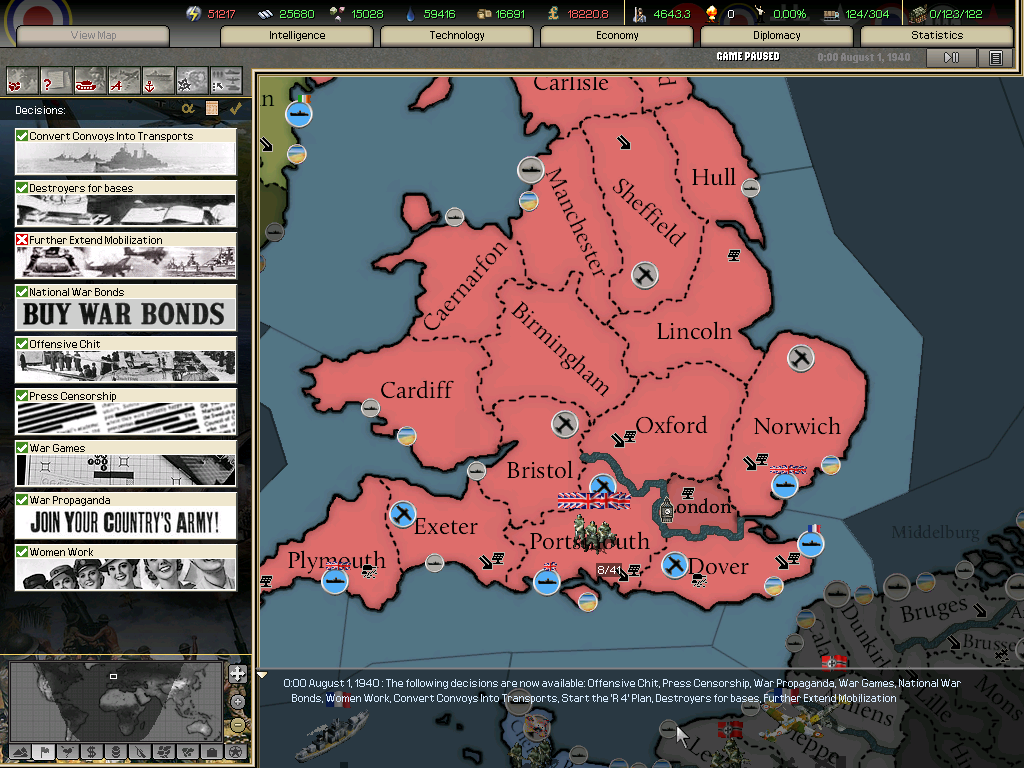Click the date 0:00 August 1, 1940
1024x768 pixels.
pyautogui.click(x=863, y=57)
